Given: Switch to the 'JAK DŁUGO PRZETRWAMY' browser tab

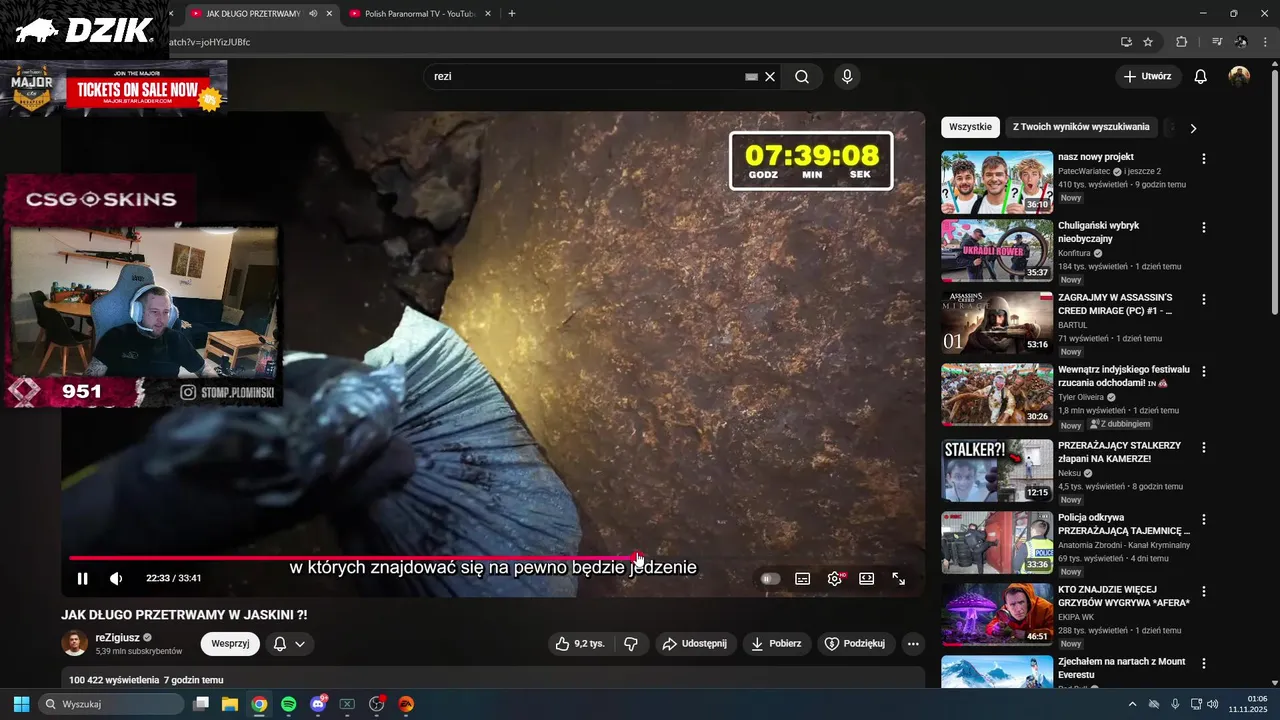Looking at the screenshot, I should pyautogui.click(x=252, y=13).
